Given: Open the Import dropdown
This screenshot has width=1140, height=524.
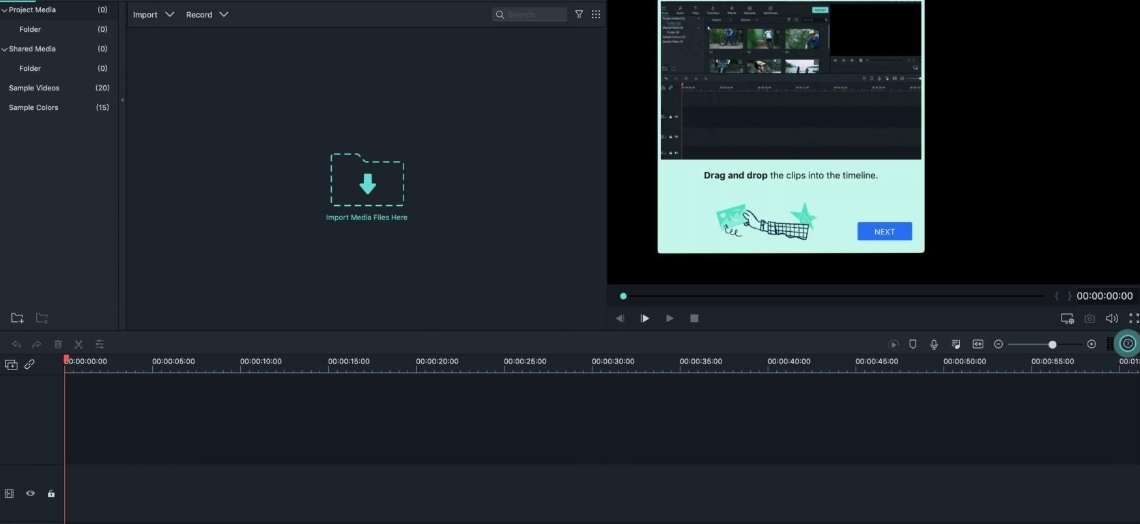Looking at the screenshot, I should pyautogui.click(x=153, y=15).
